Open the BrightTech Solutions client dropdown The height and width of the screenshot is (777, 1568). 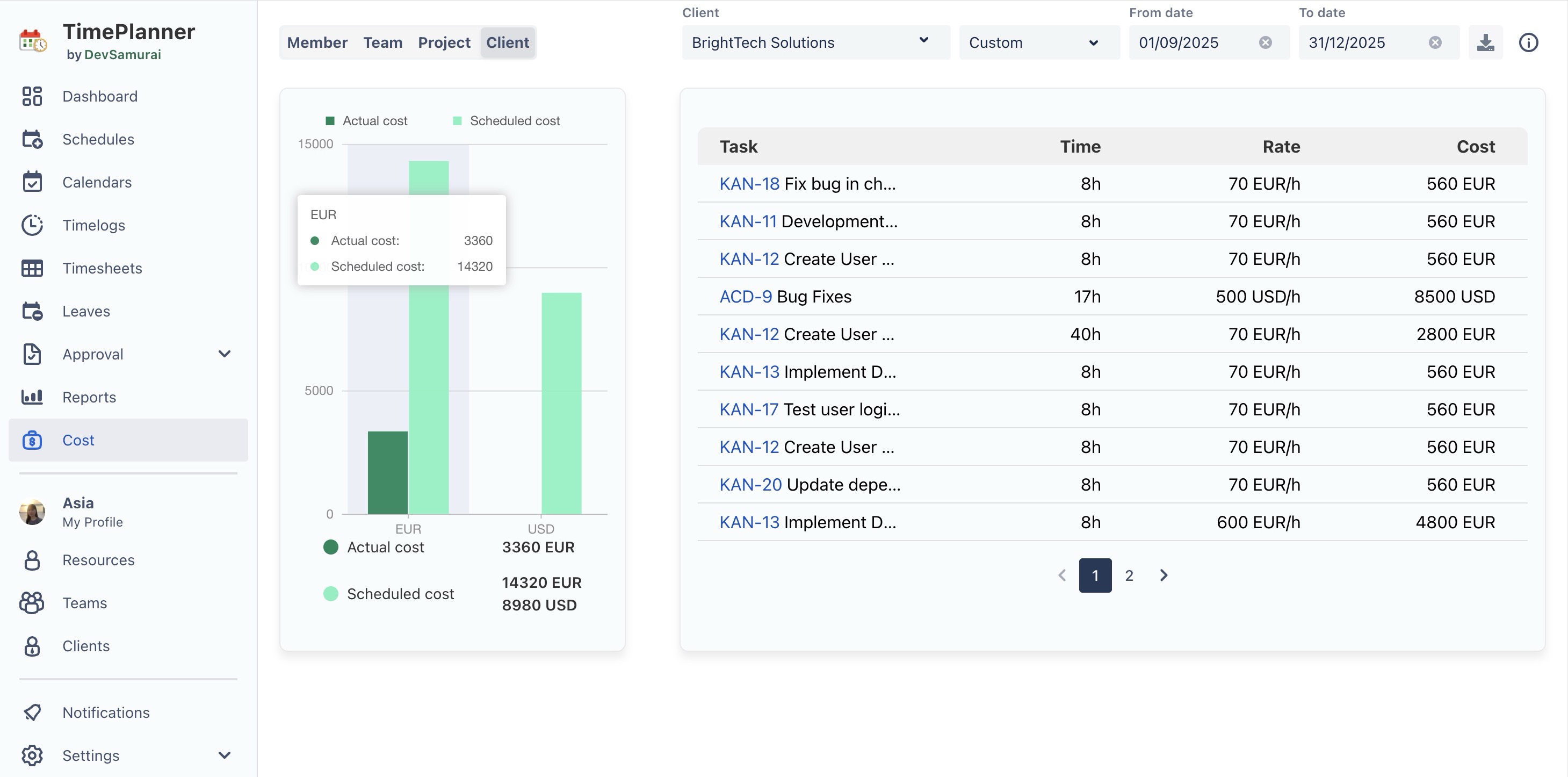click(x=815, y=42)
